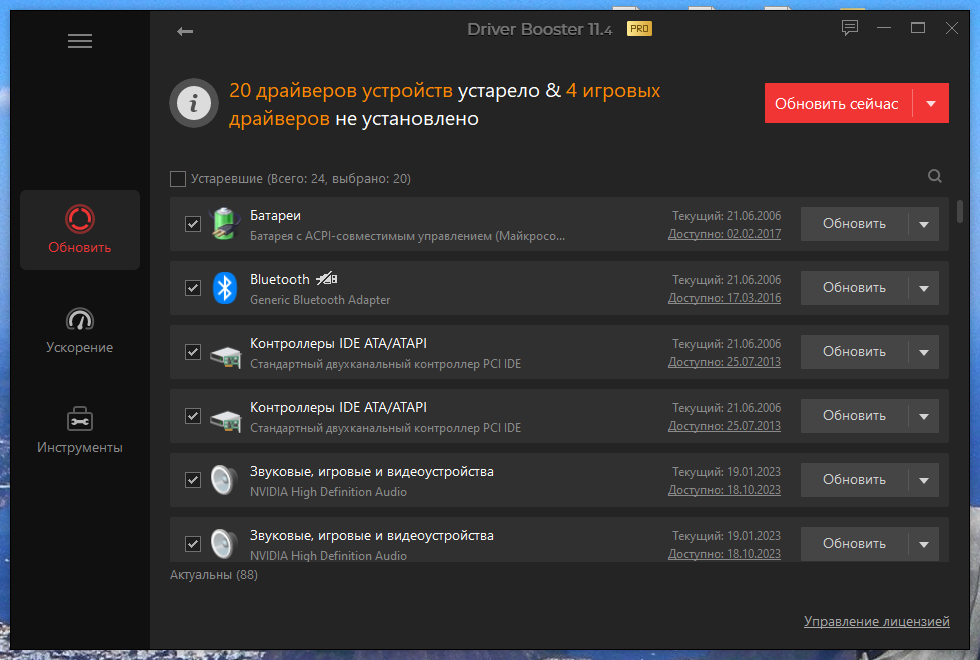980x660 pixels.
Task: Open the Инструменты sidebar tab
Action: [79, 431]
